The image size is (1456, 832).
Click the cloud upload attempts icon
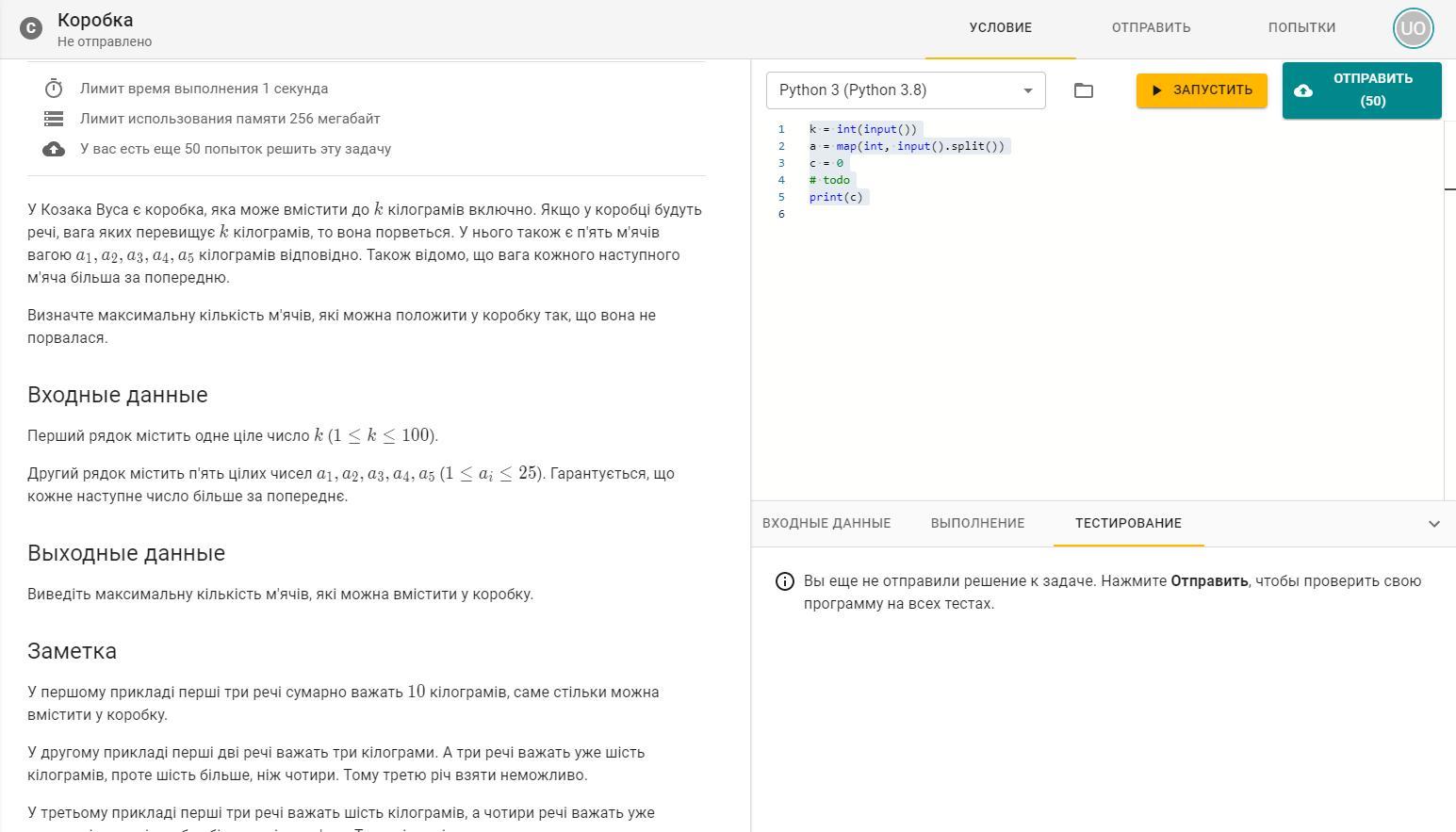click(x=54, y=149)
